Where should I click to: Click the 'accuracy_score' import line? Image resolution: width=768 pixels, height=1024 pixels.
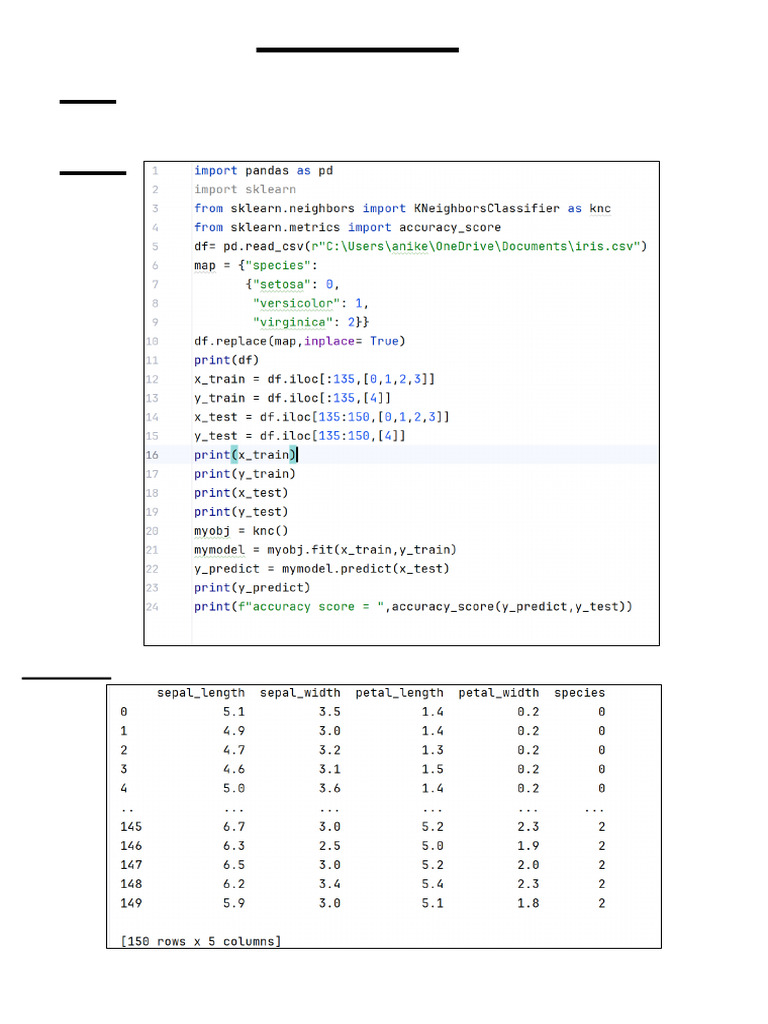tap(347, 227)
